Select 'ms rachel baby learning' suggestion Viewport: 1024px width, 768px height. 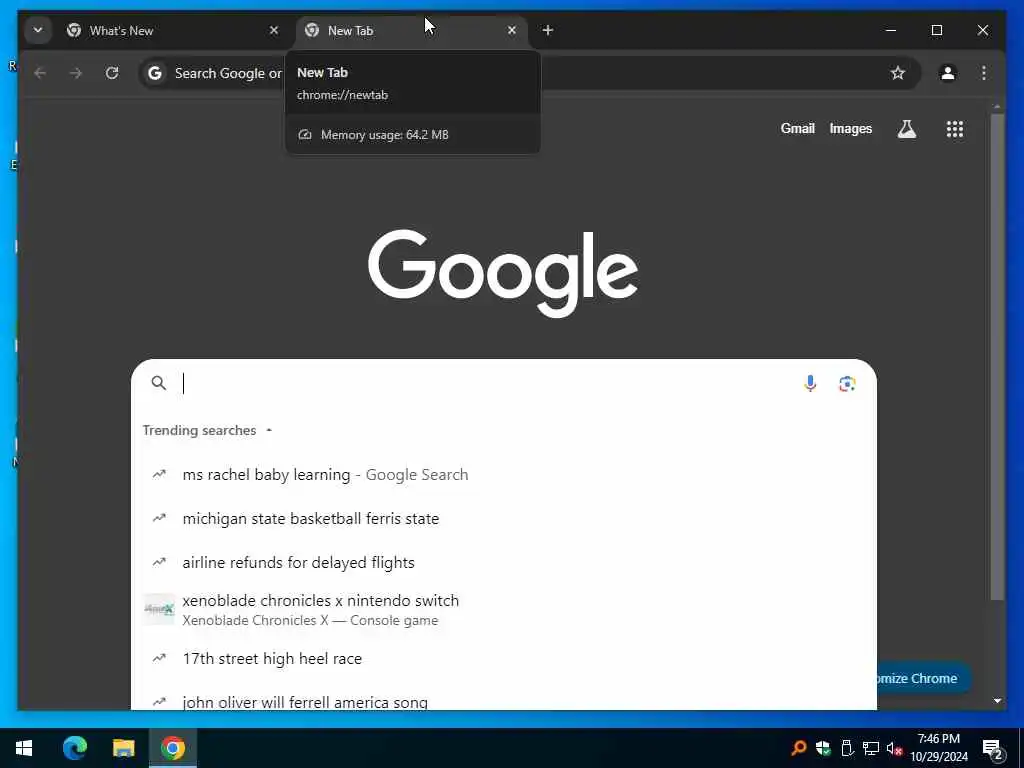point(504,475)
